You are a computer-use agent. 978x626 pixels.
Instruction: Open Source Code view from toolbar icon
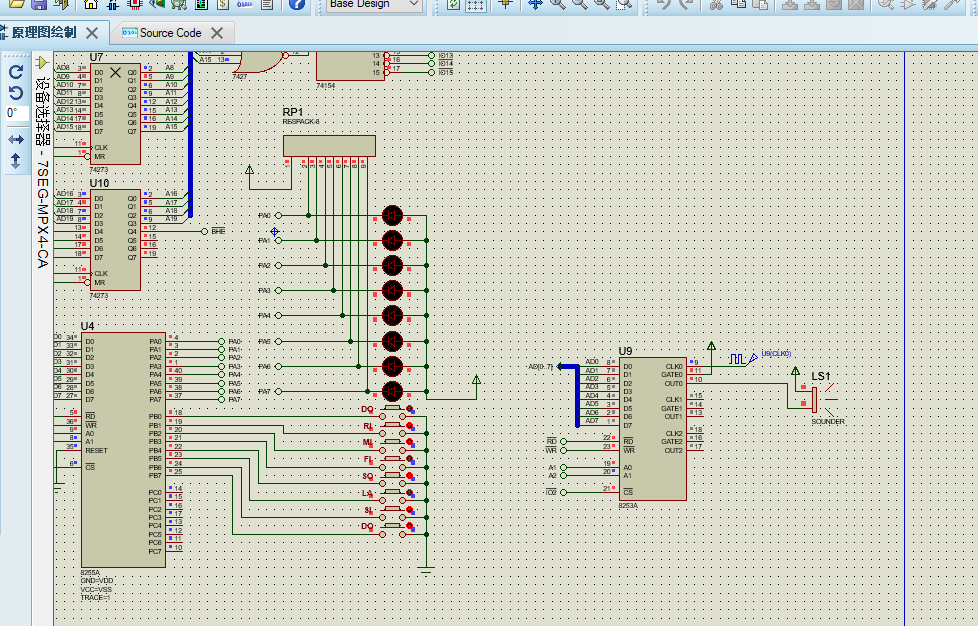tap(244, 4)
